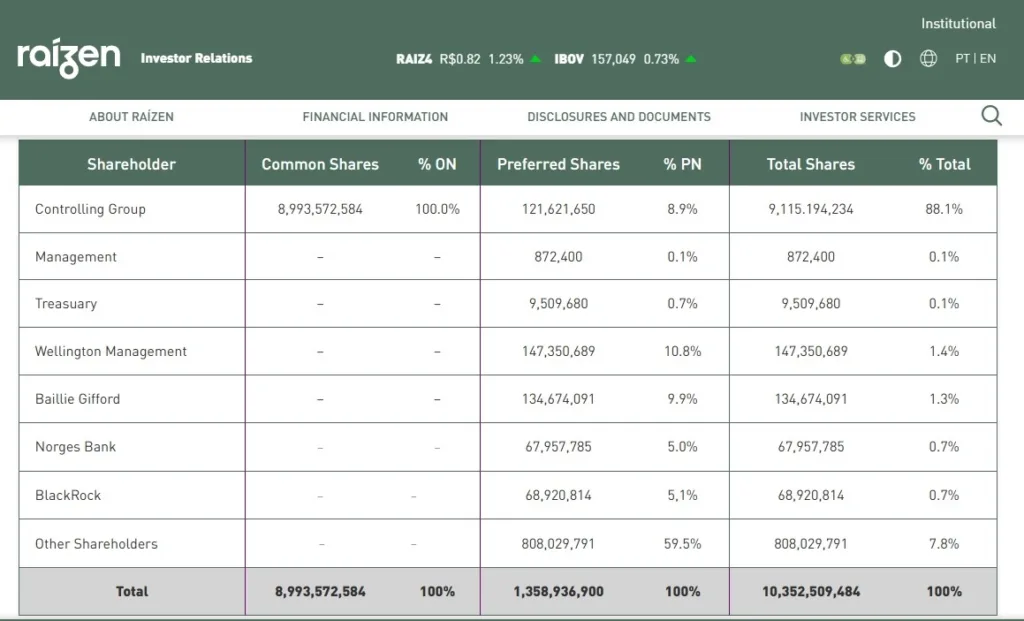Screen dimensions: 1024x621
Task: Click the RAIZ4 green up arrow
Action: (536, 59)
